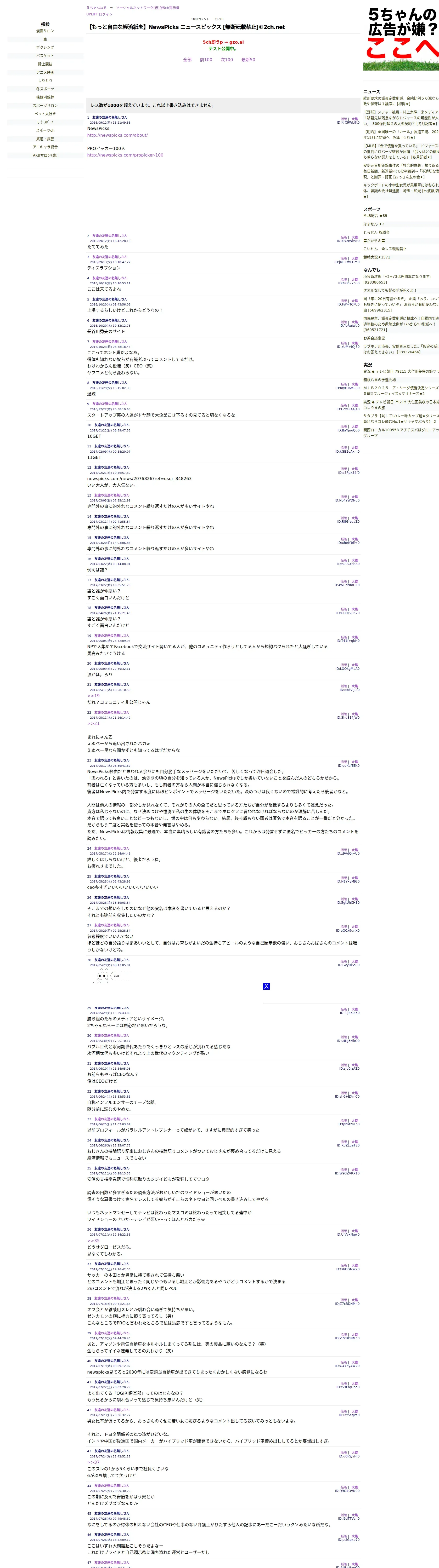Click the 垢版 link on post 1

[344, 119]
